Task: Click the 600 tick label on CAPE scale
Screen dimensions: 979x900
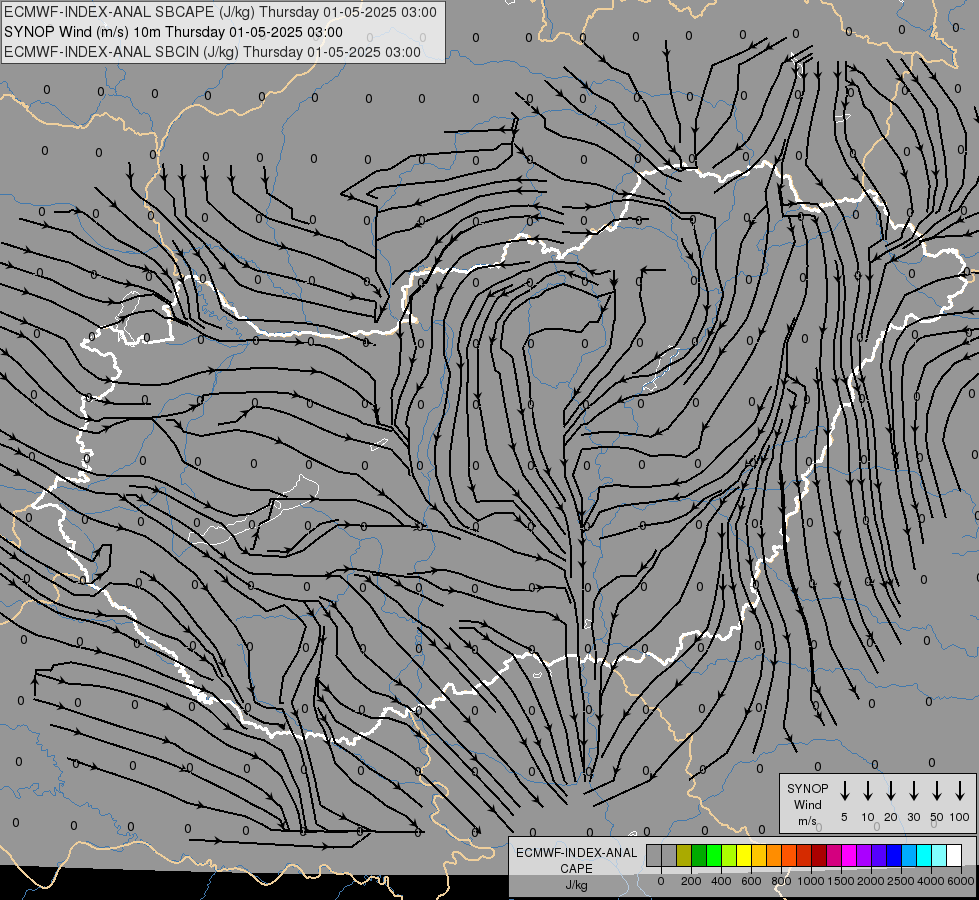Action: point(751,881)
